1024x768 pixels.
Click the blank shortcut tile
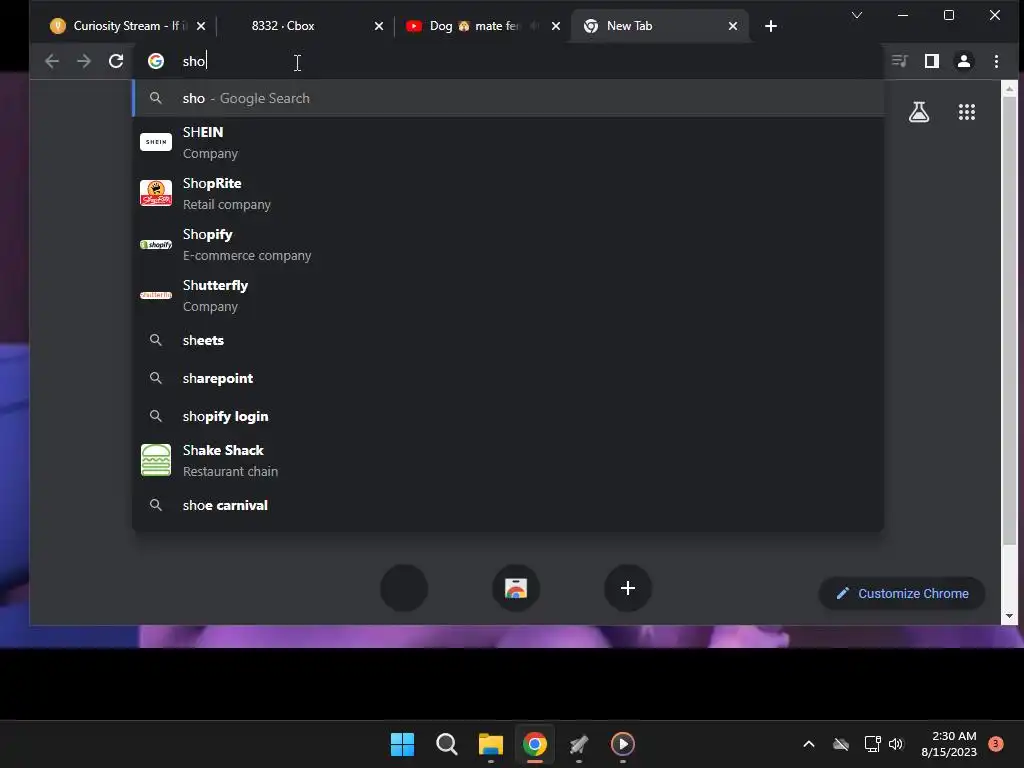pos(404,588)
